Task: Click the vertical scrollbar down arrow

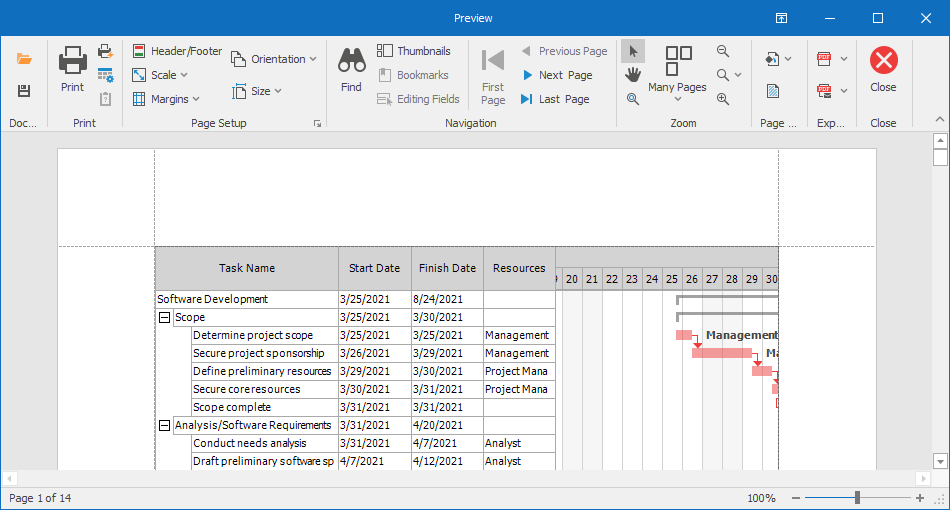Action: click(940, 462)
